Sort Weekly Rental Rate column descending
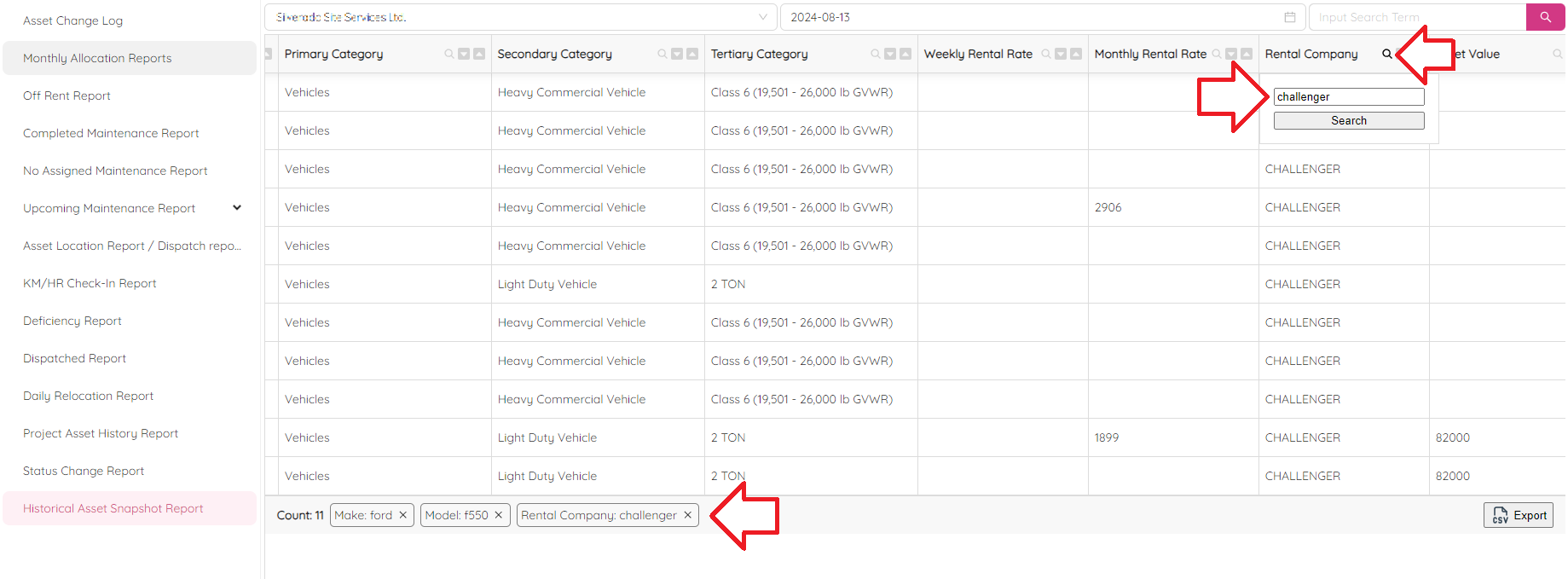This screenshot has width=1568, height=579. [x=1061, y=54]
